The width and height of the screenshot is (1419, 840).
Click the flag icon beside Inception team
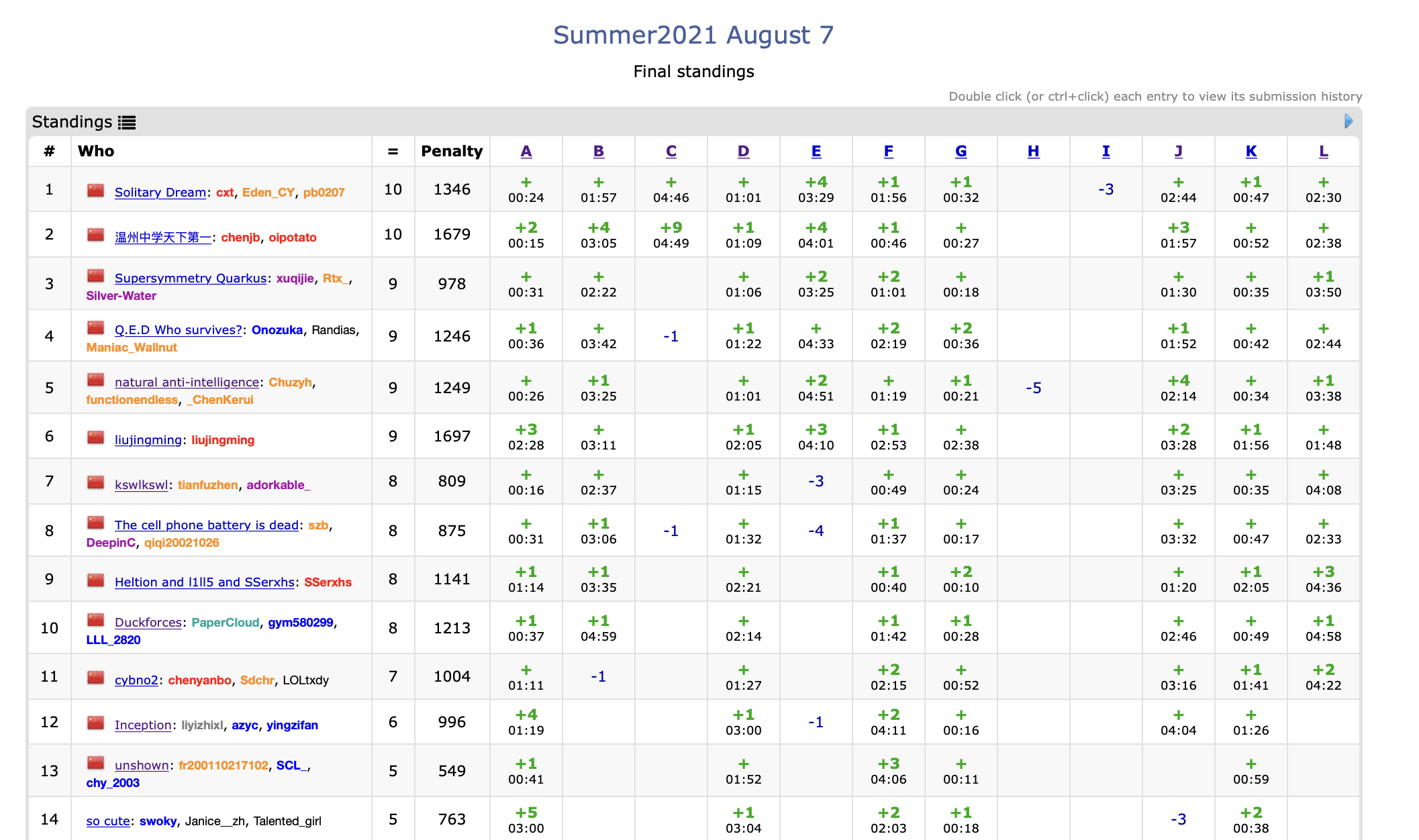point(96,723)
